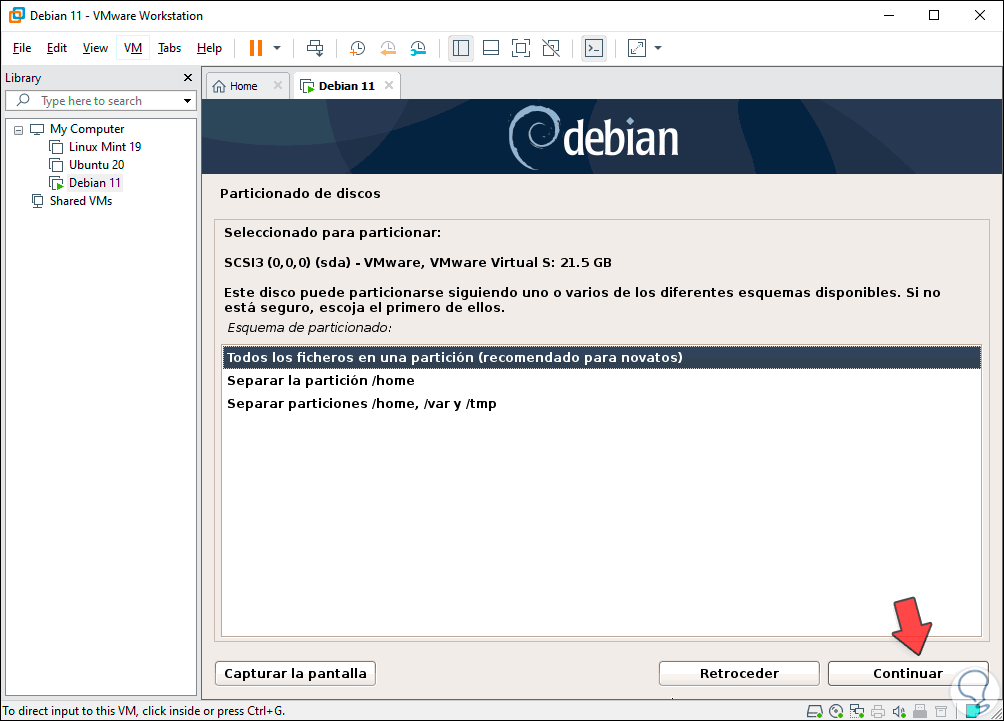The width and height of the screenshot is (1004, 721).
Task: Select 'Todos los ficheros en una partición' option
Action: tap(601, 357)
